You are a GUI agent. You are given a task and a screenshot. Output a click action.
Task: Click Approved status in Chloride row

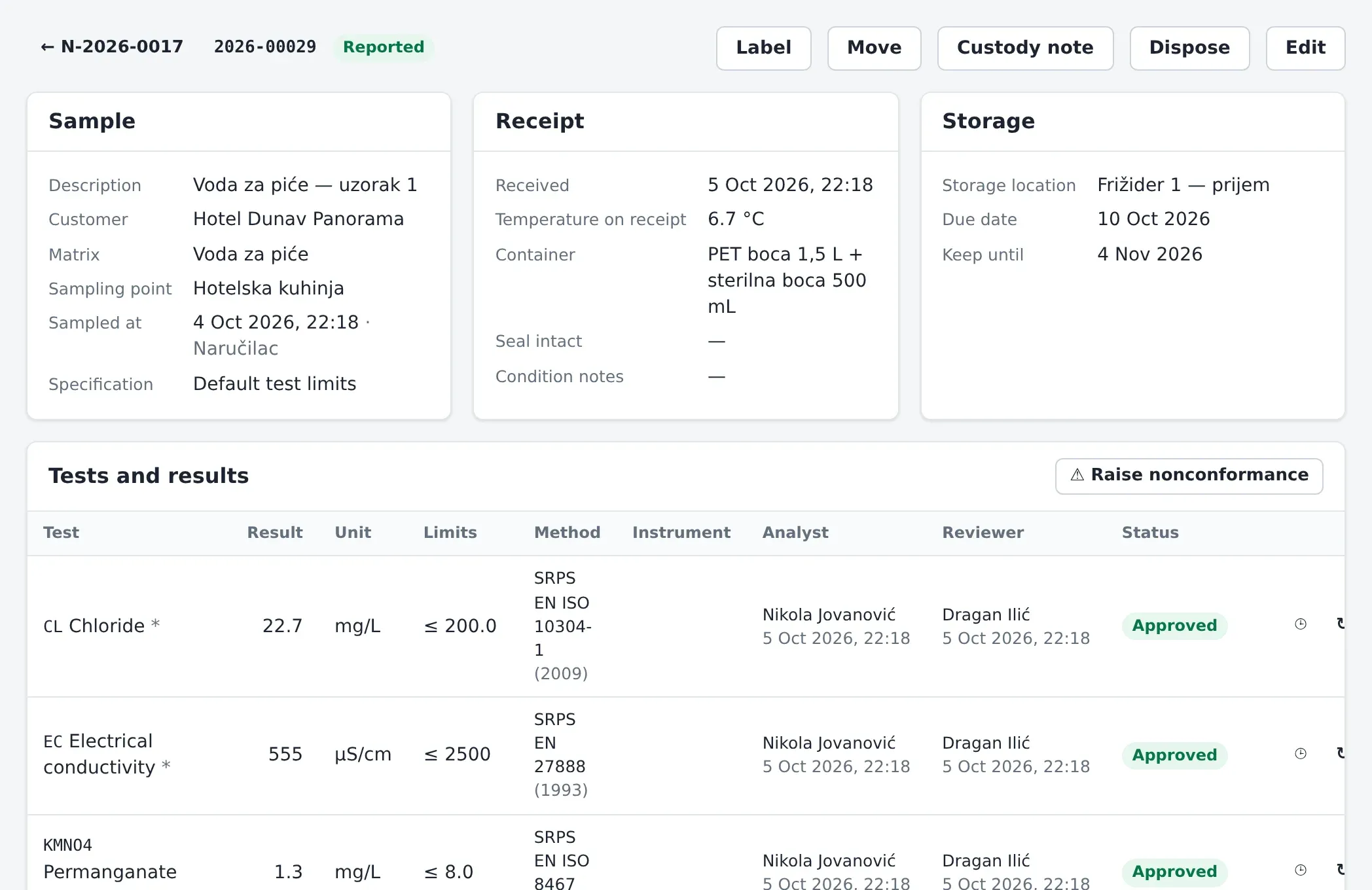pyautogui.click(x=1174, y=626)
